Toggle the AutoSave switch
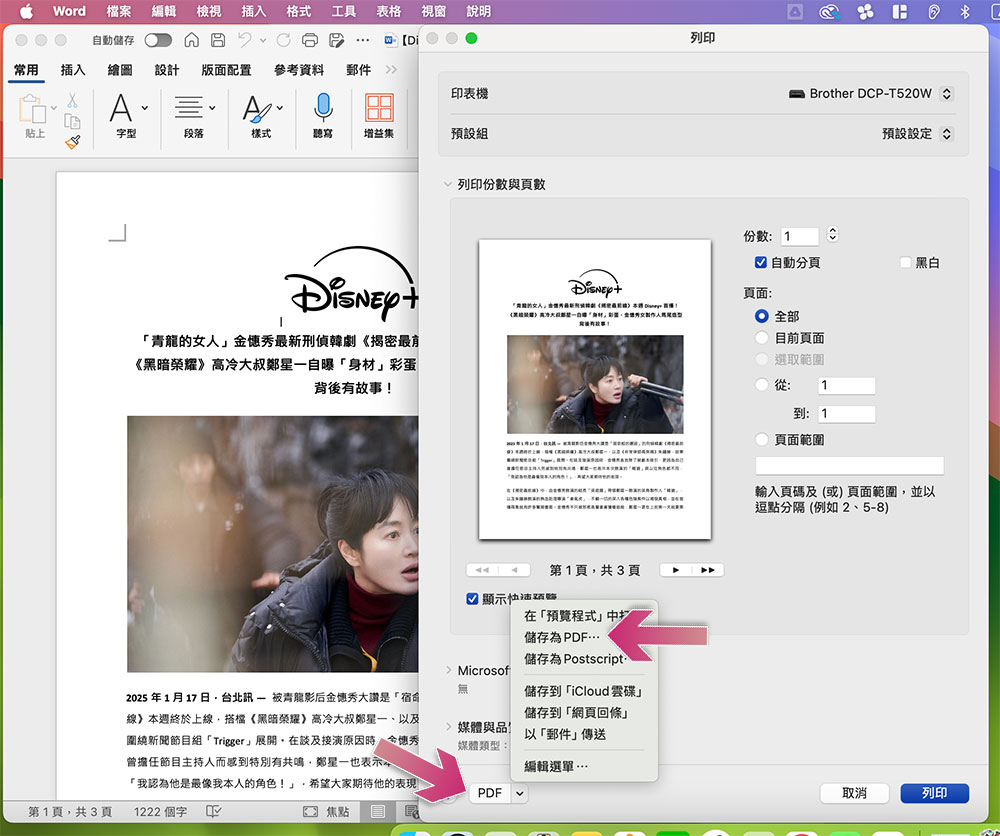Viewport: 1000px width, 836px height. pos(158,40)
